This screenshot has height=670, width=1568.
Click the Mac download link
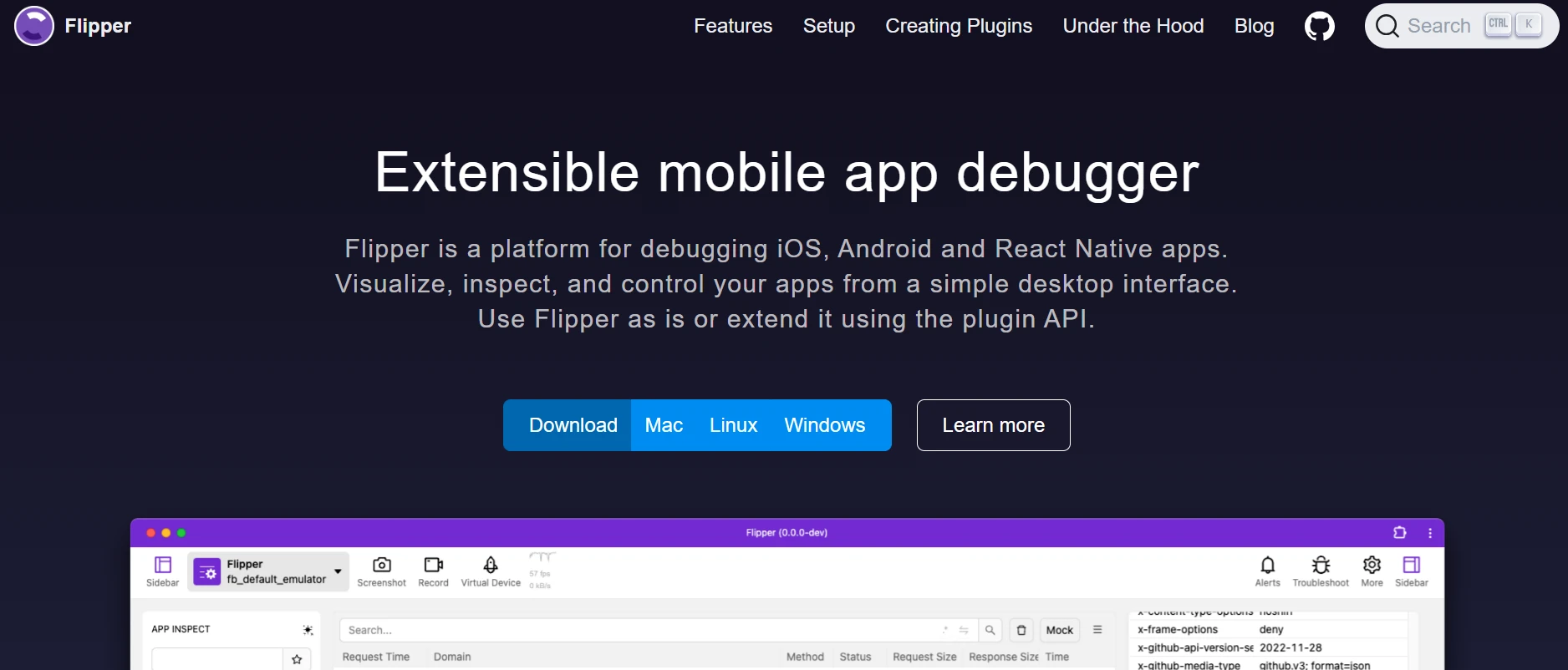664,425
